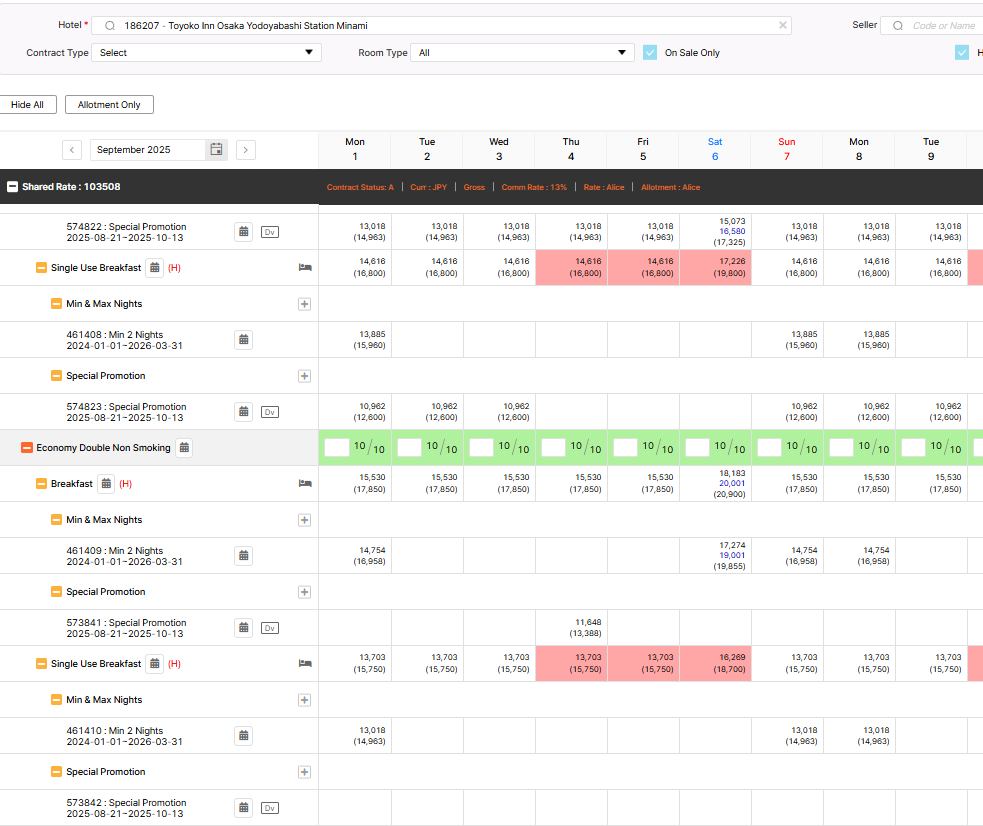Go to next month arrow
The width and height of the screenshot is (983, 826).
[x=246, y=150]
